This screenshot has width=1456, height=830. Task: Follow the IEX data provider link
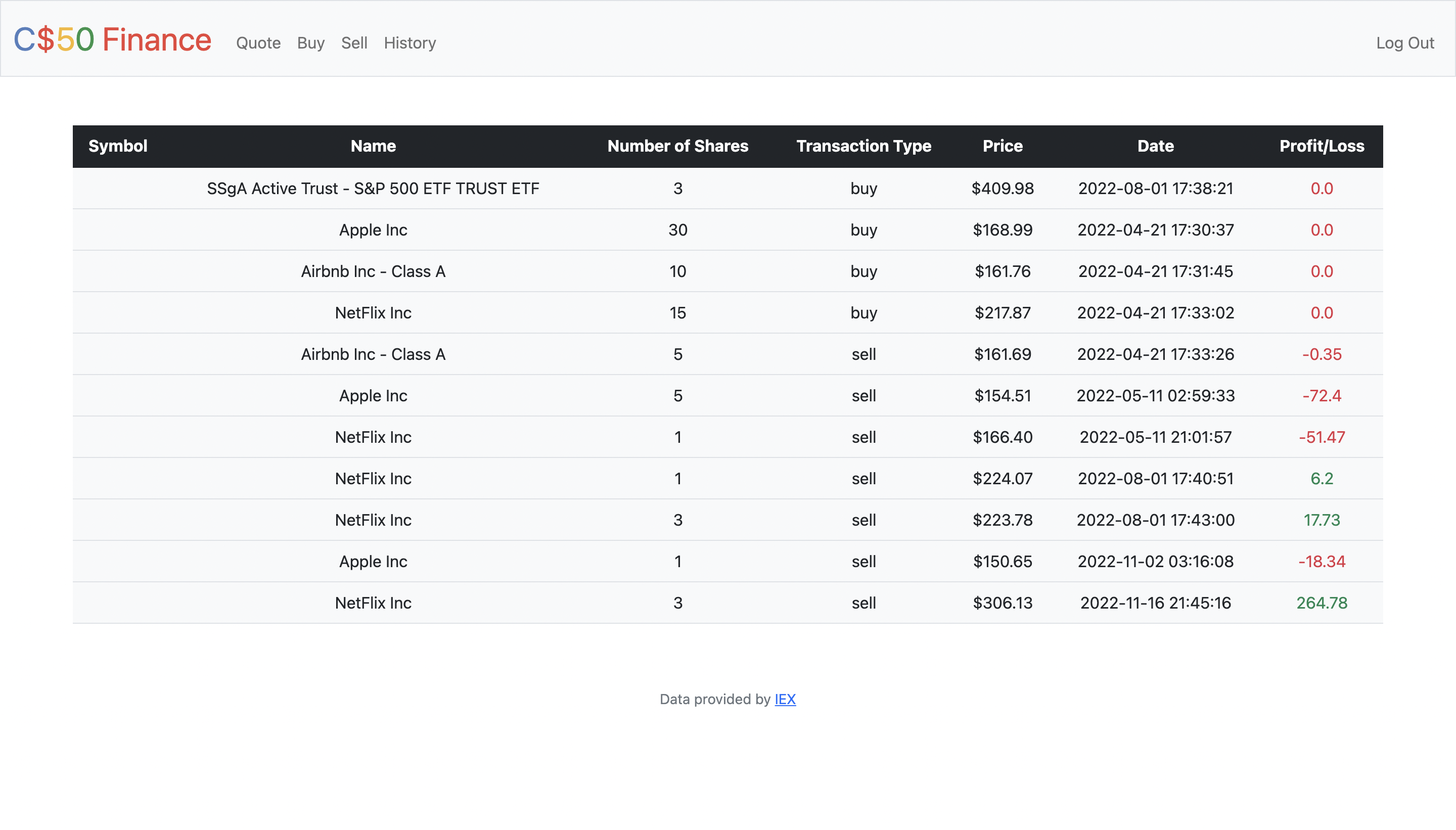coord(785,699)
